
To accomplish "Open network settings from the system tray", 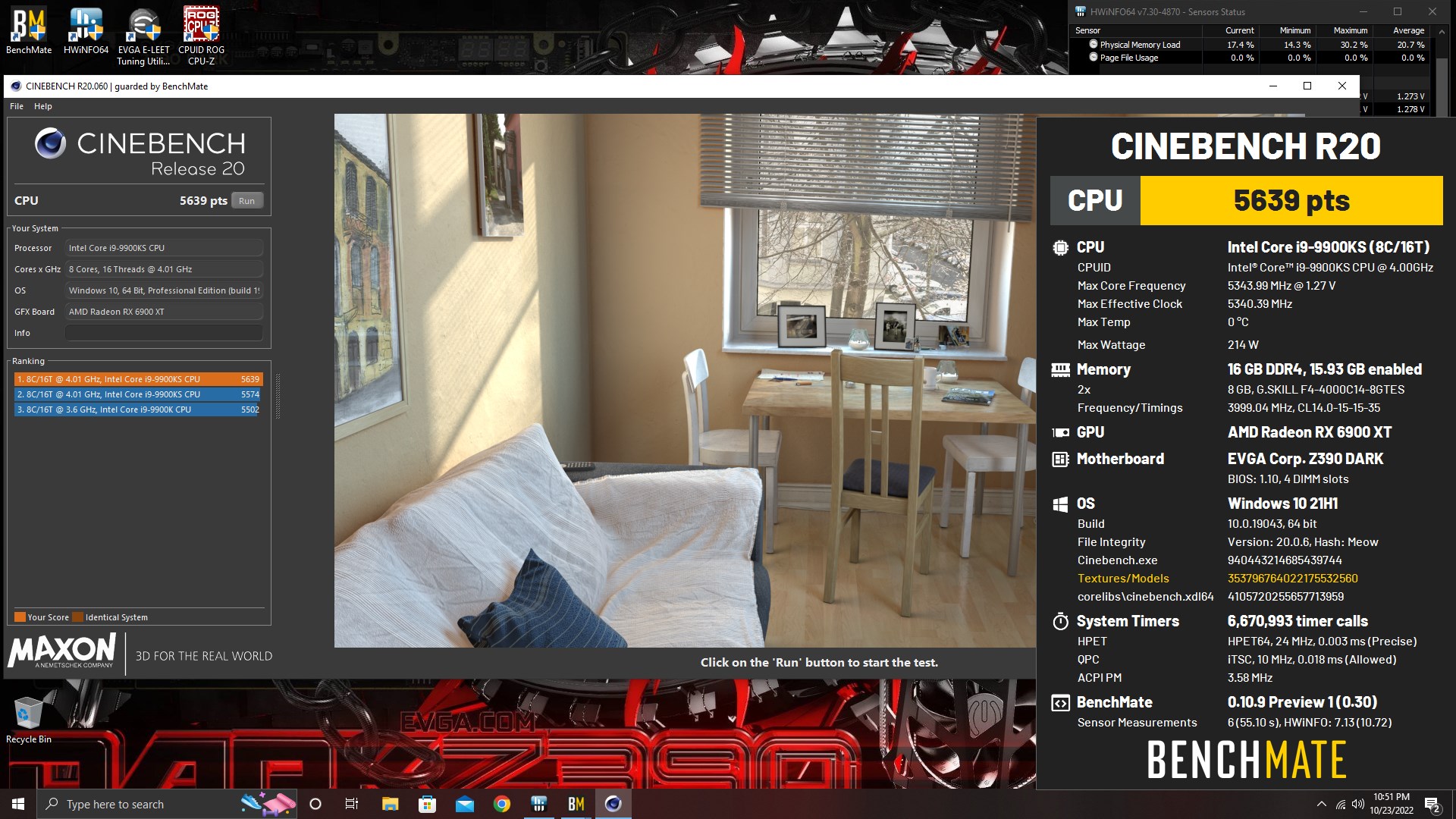I will [1340, 804].
